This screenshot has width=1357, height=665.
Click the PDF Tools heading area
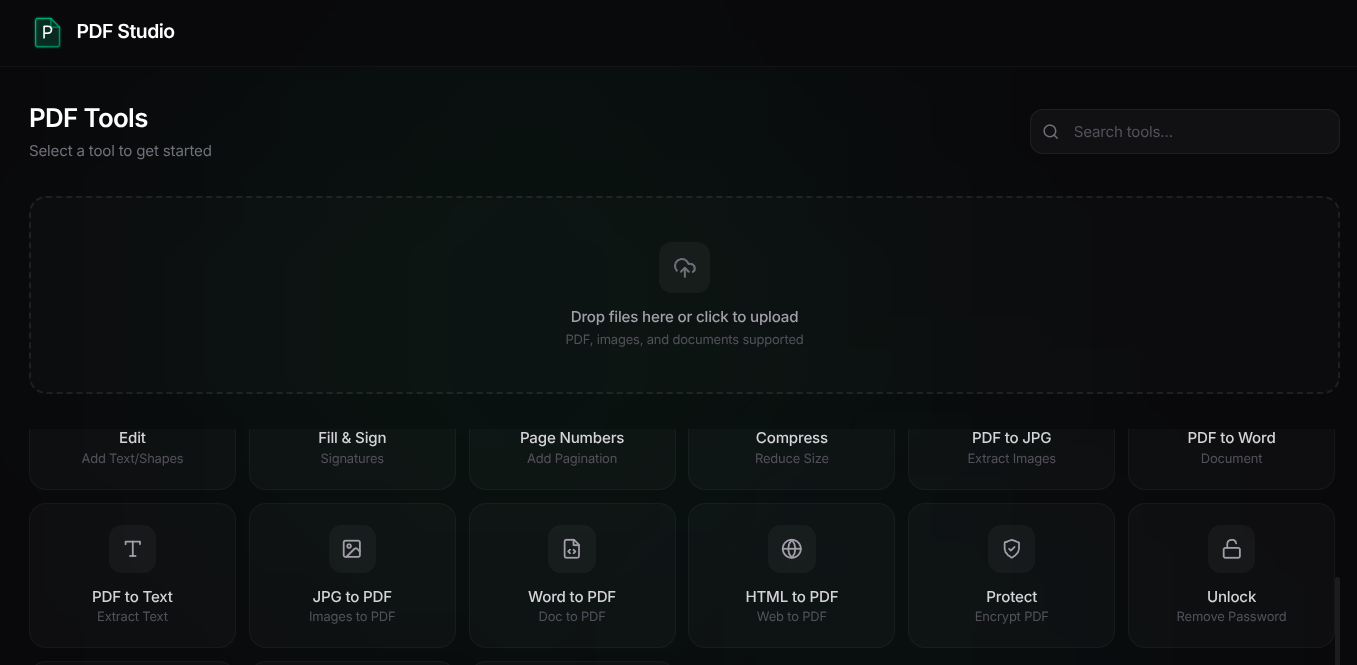click(x=88, y=118)
